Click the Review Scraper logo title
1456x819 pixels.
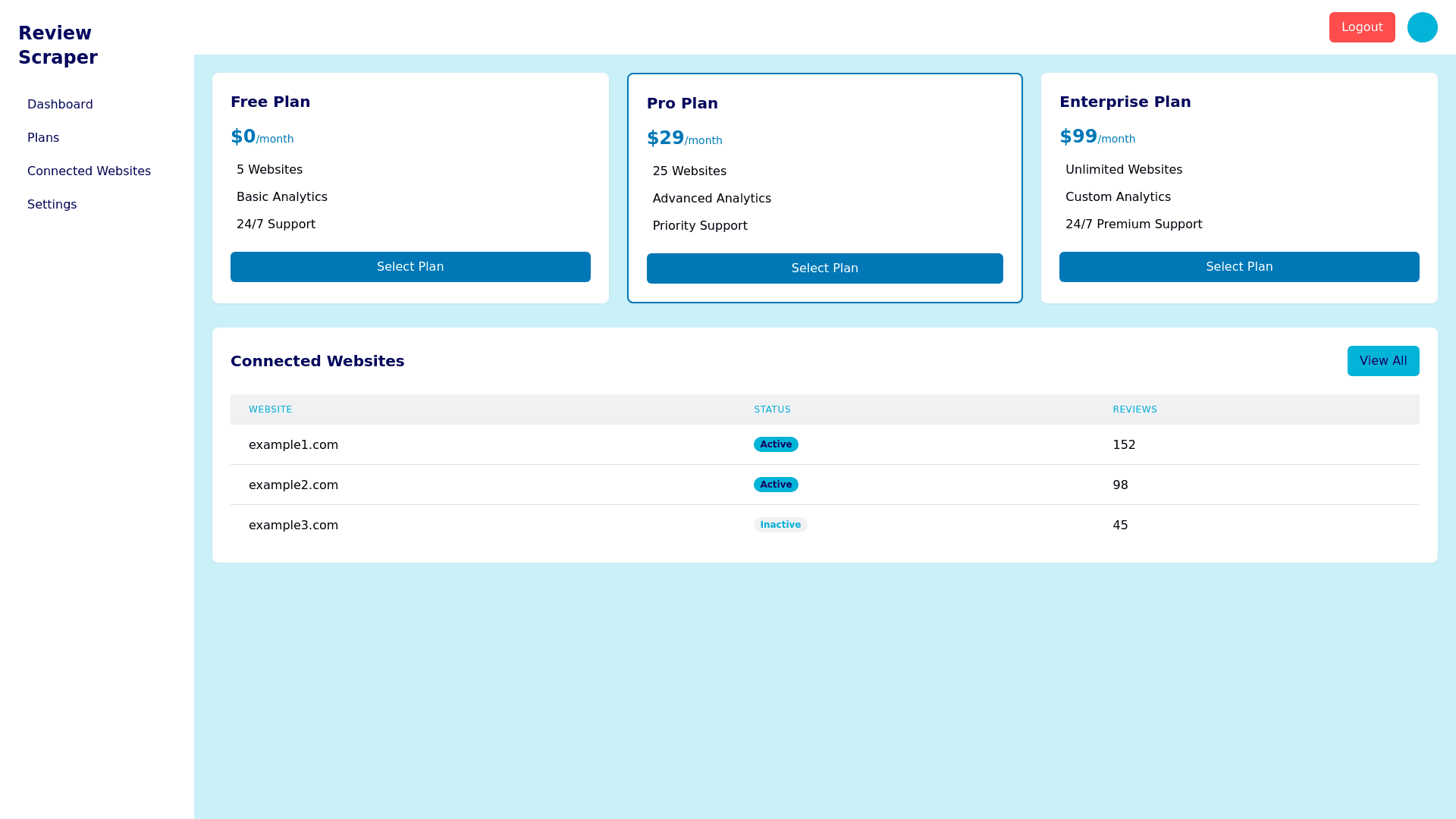pyautogui.click(x=58, y=45)
